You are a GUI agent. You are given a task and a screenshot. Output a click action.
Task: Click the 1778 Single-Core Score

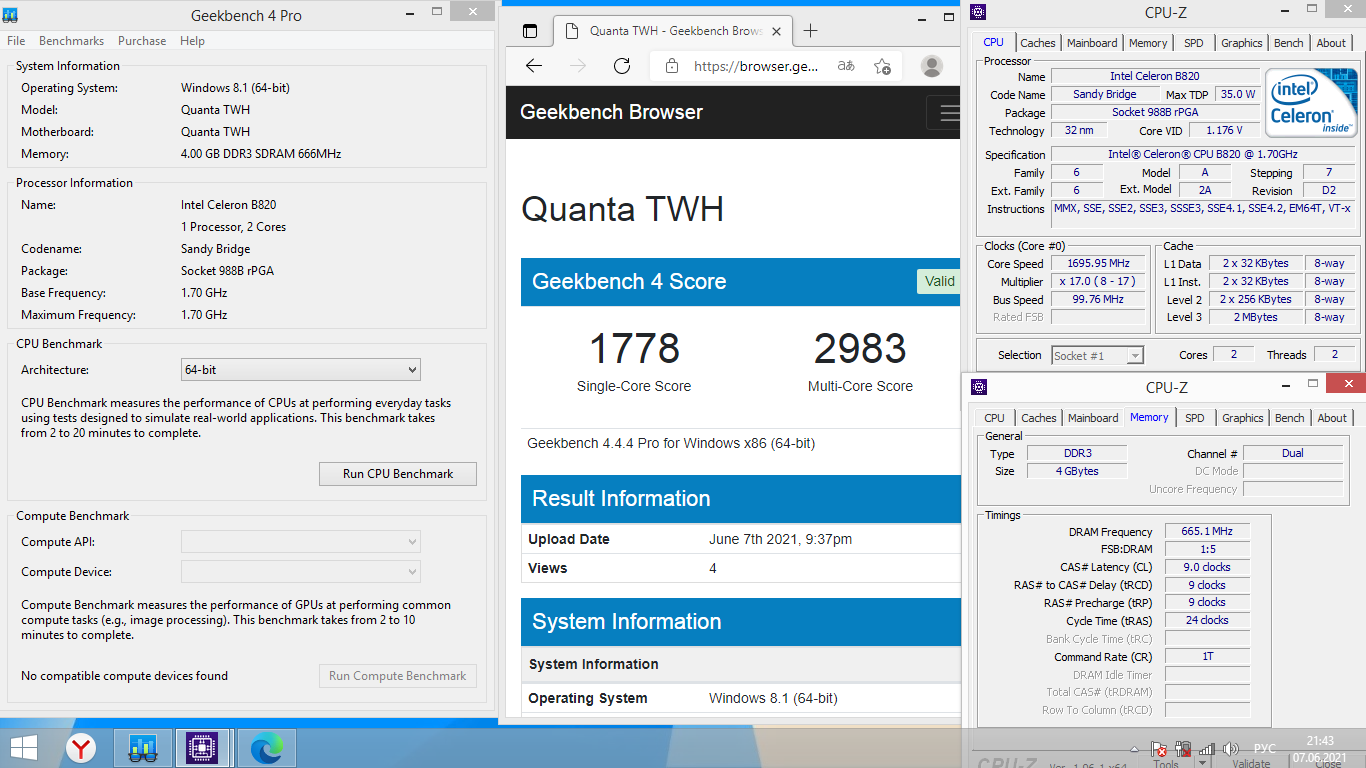(634, 349)
